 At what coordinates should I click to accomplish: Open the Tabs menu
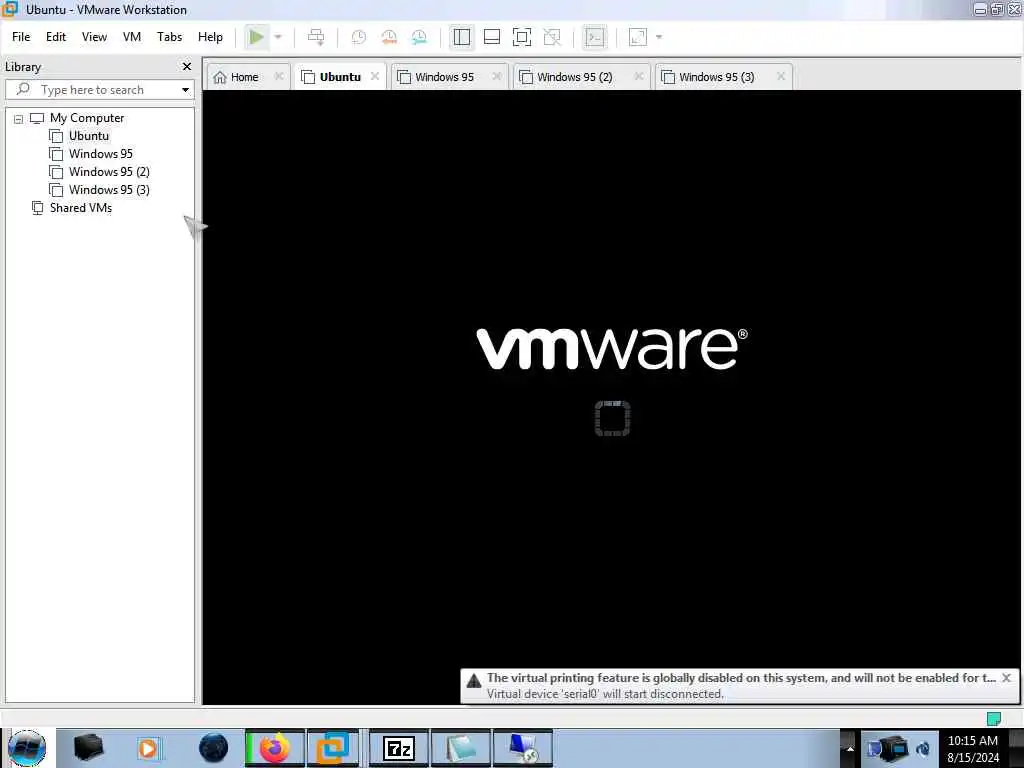pyautogui.click(x=169, y=37)
